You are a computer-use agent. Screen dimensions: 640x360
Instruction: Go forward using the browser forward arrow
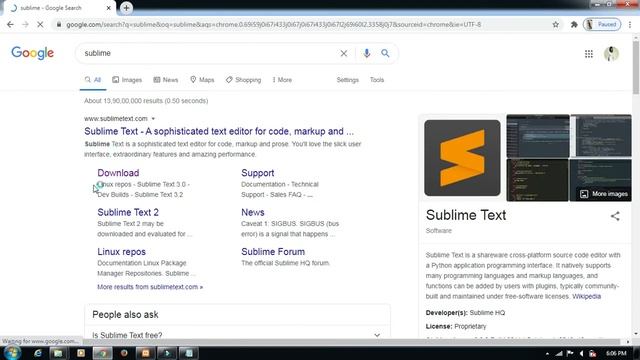(25, 24)
